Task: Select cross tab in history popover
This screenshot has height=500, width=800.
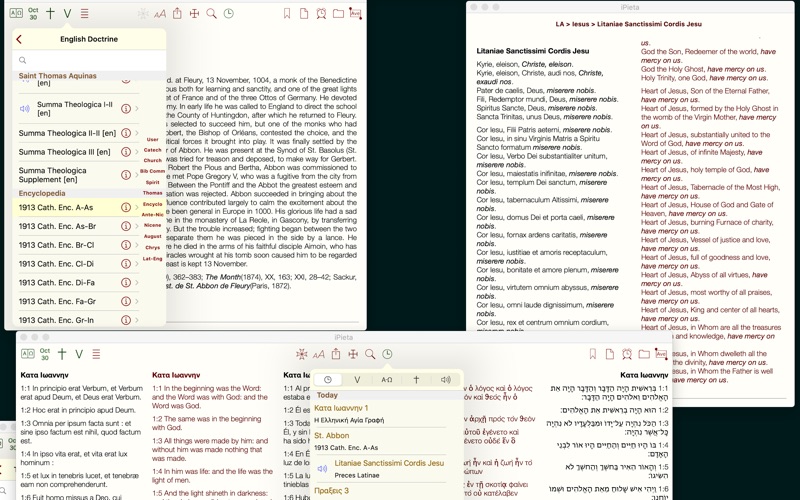Action: (416, 380)
